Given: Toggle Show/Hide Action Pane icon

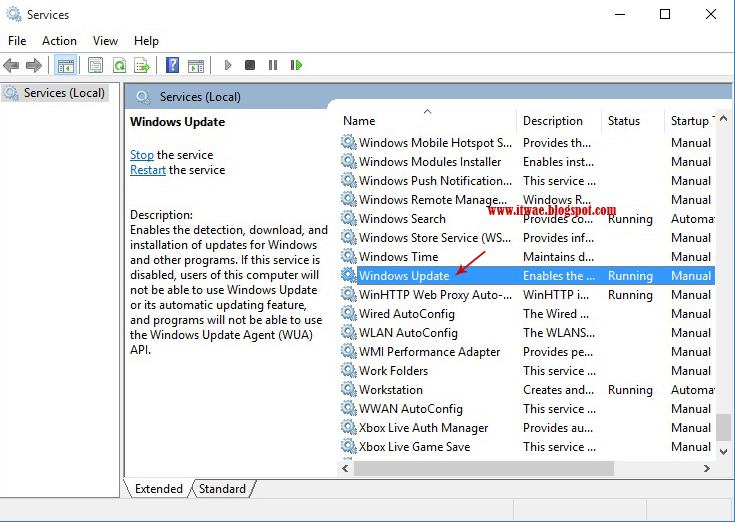Looking at the screenshot, I should [196, 65].
